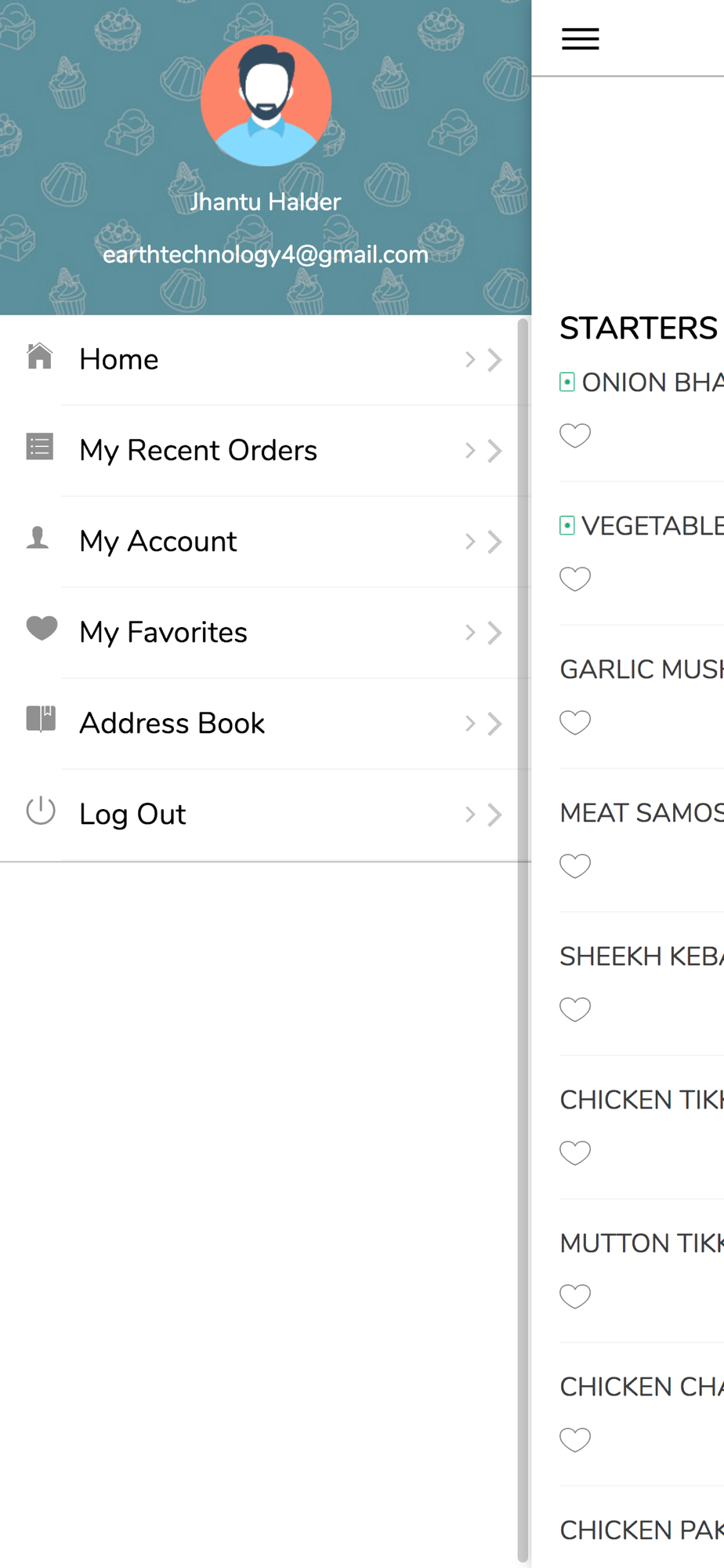Click chevron arrows beside Address Book
Screen dimensions: 724x1568
[x=483, y=724]
